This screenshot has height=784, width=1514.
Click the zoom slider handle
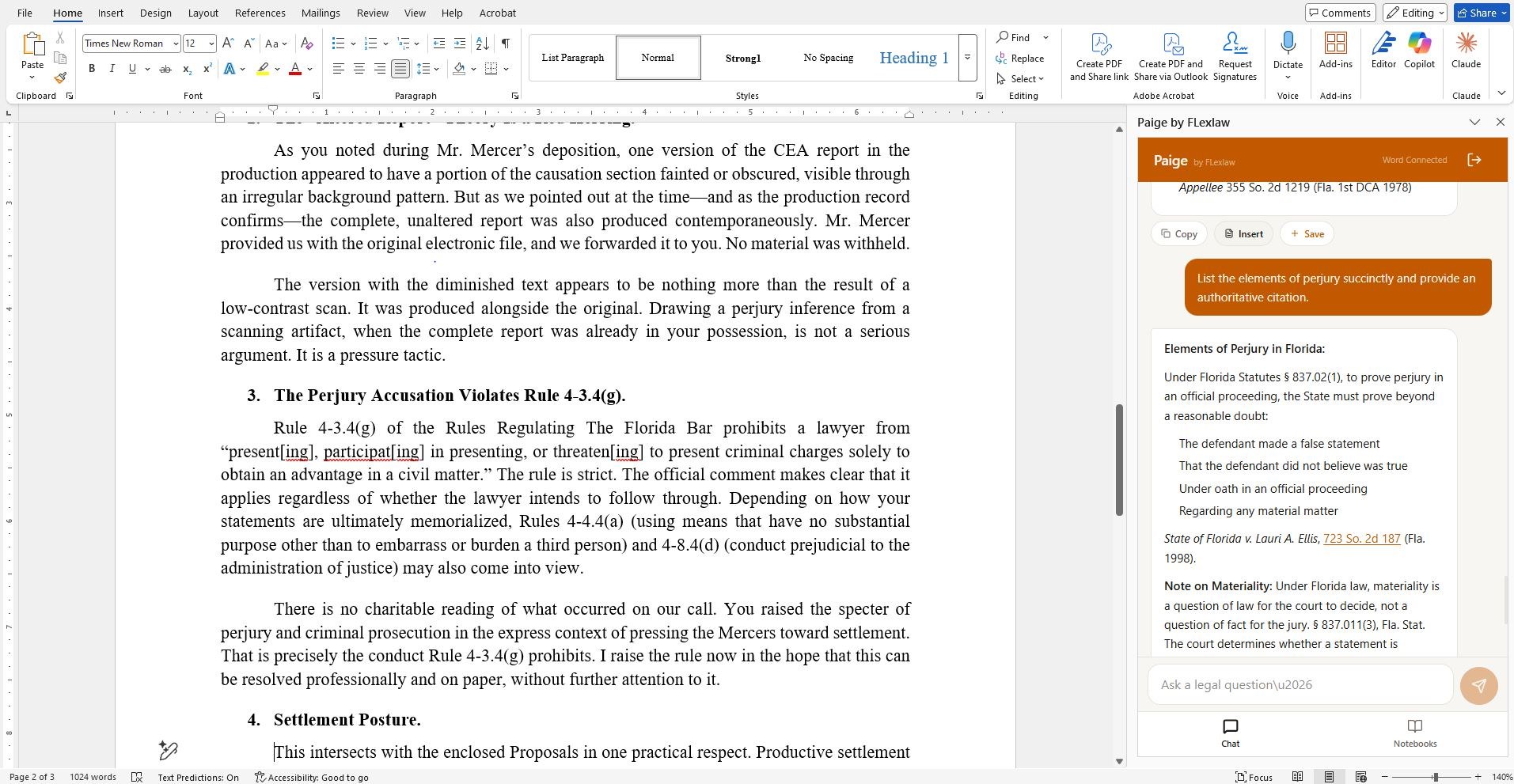1435,777
